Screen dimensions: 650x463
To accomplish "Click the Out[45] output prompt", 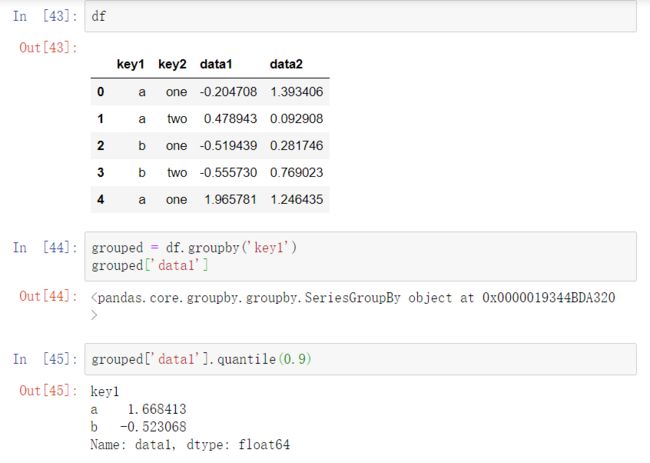I will coord(48,390).
